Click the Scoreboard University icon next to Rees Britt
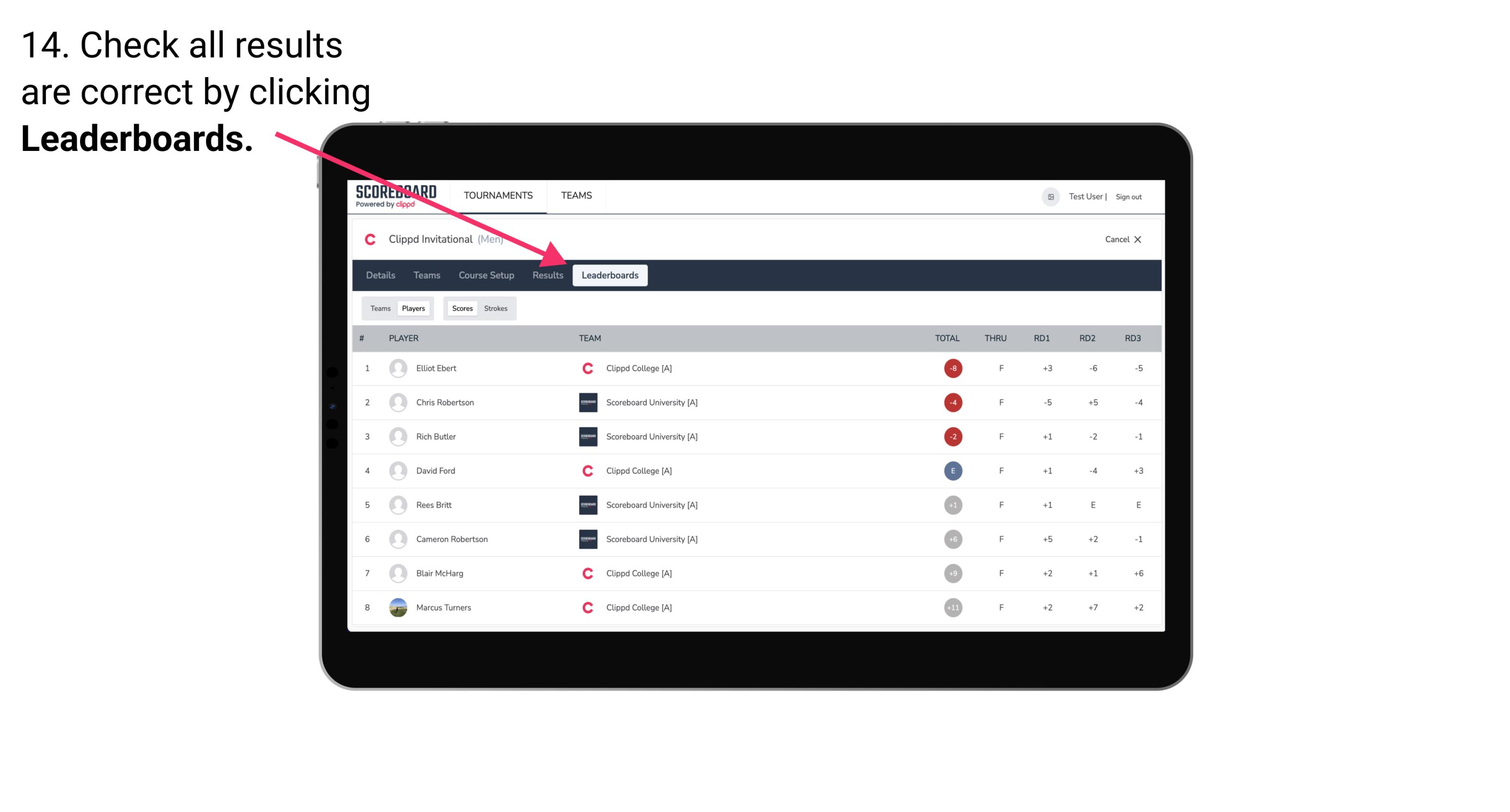1510x812 pixels. (x=586, y=504)
